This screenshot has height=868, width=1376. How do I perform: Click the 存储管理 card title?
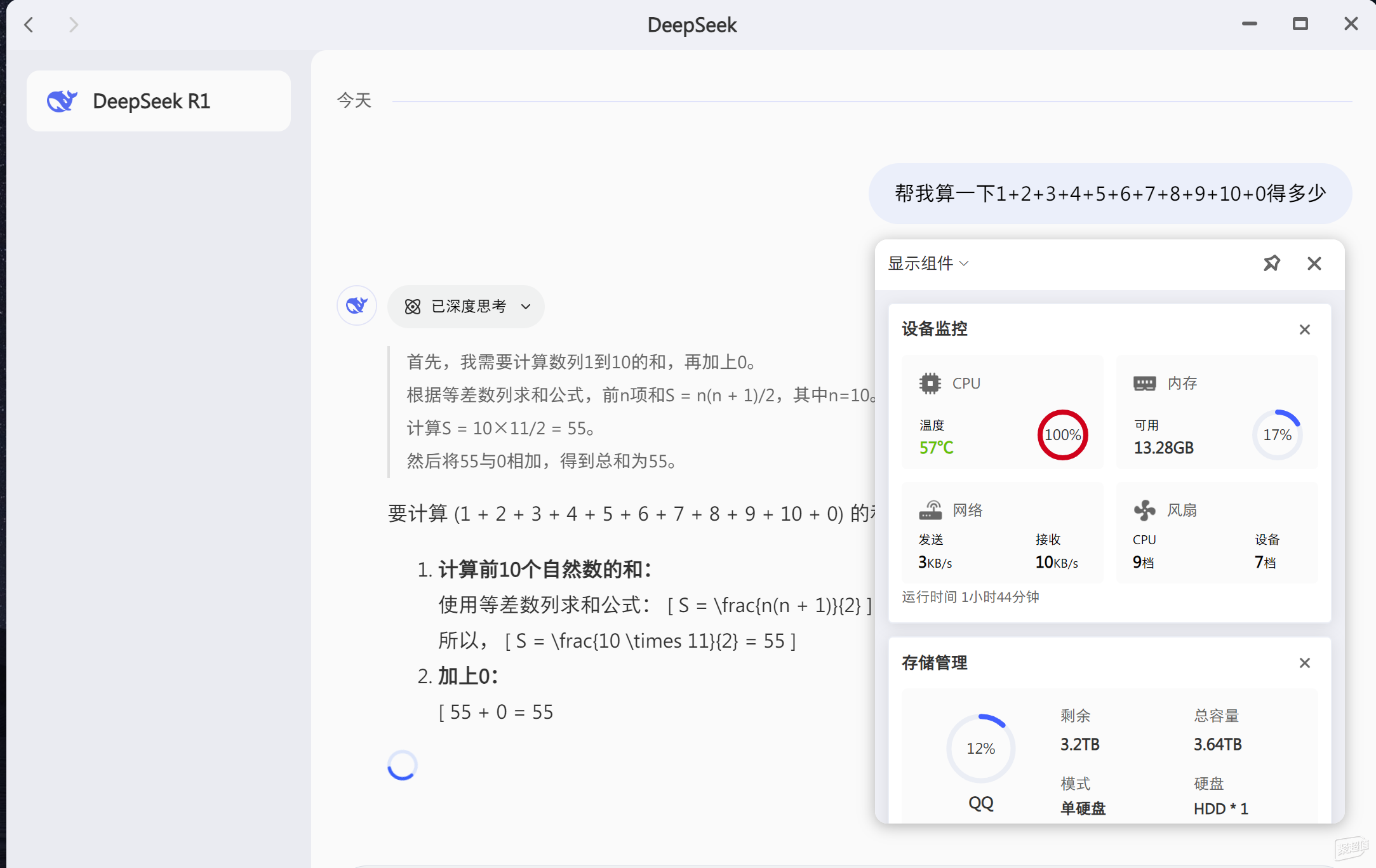point(935,663)
